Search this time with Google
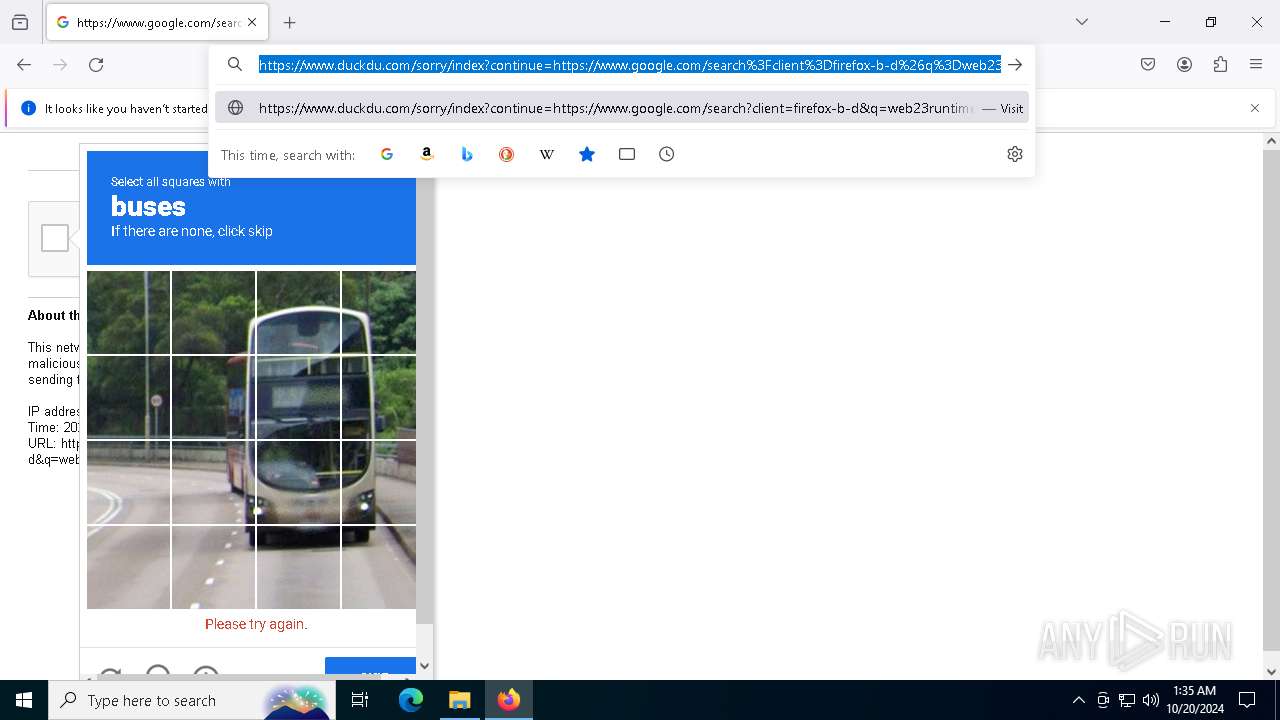Screen dimensions: 1280x720 387,154
